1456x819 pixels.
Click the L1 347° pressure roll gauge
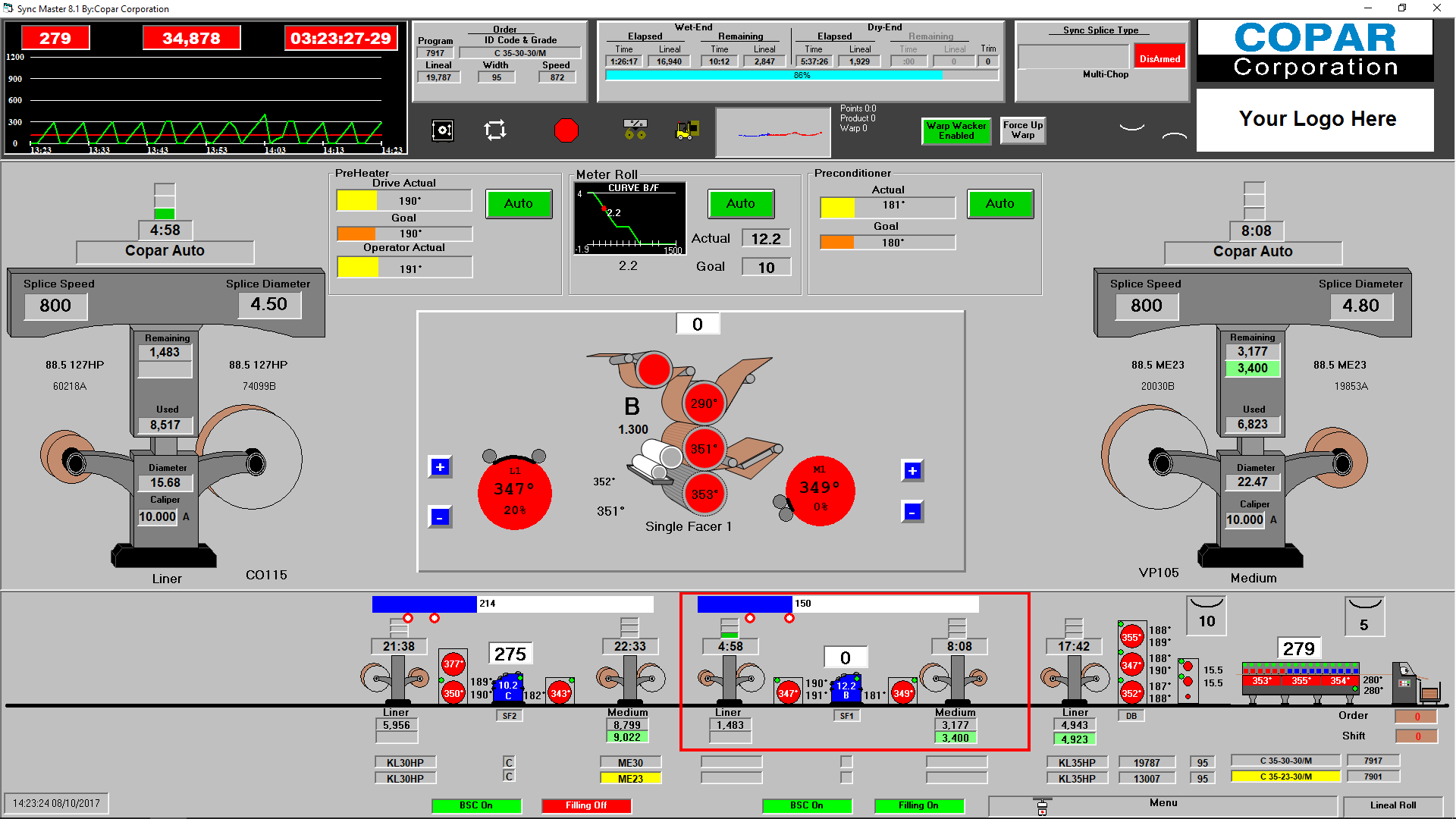pyautogui.click(x=514, y=493)
